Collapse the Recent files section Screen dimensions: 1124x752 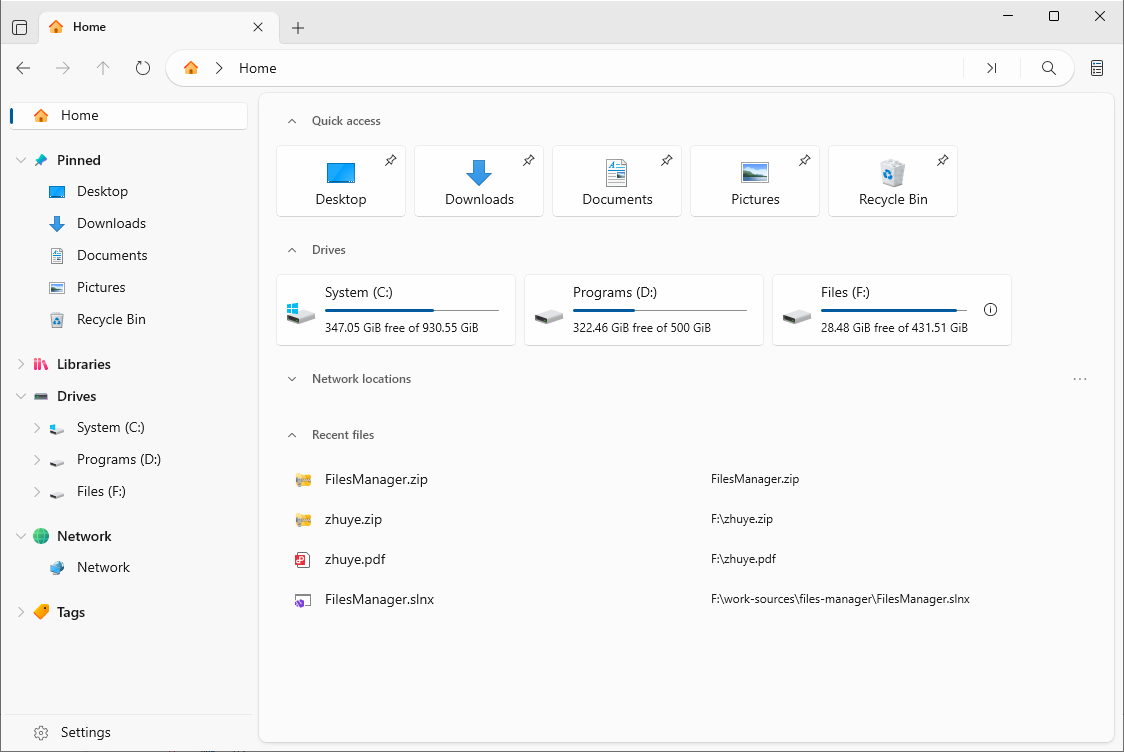[x=292, y=435]
